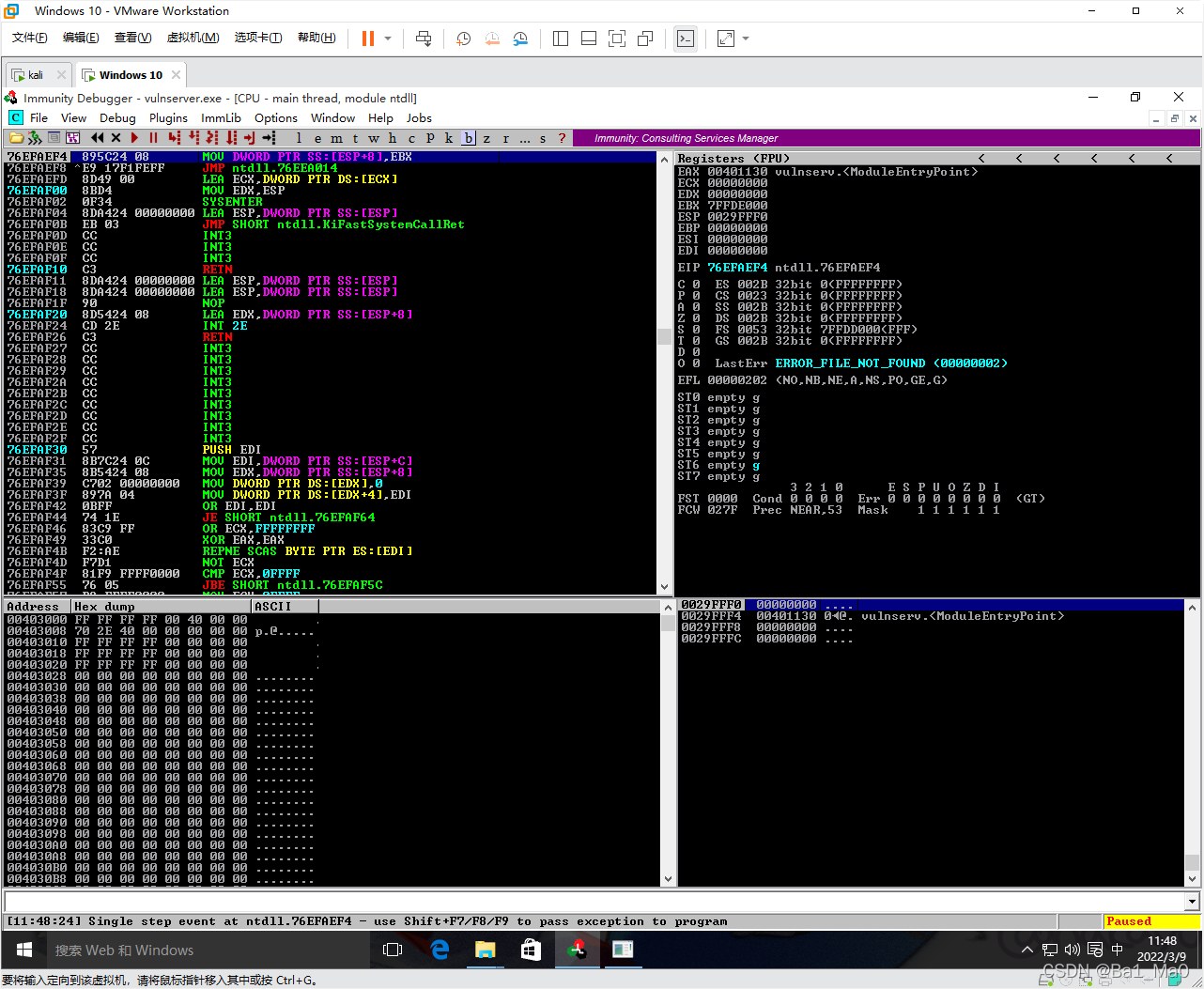Click the Go to address icon
This screenshot has height=989, width=1204.
[x=269, y=138]
